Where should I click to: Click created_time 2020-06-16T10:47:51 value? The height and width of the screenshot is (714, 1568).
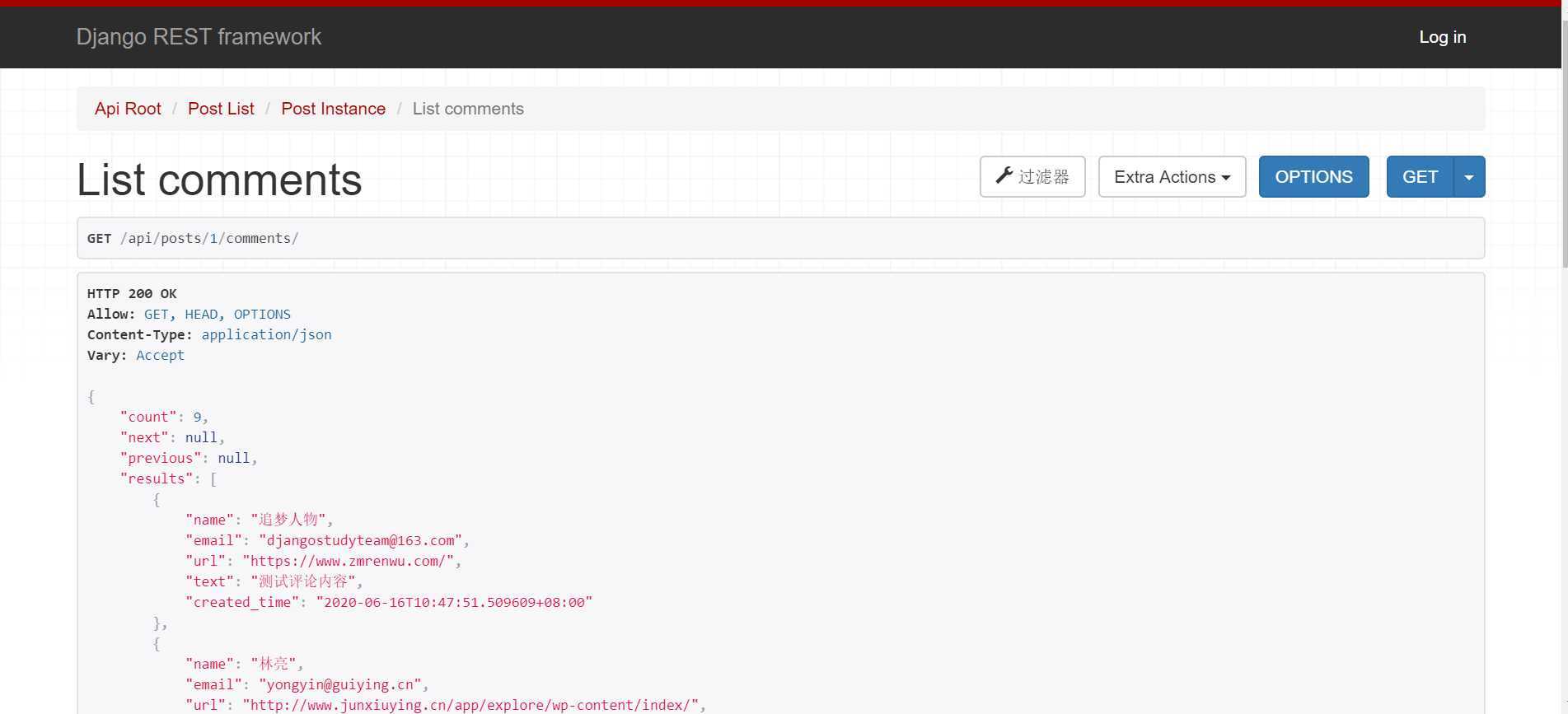(454, 602)
